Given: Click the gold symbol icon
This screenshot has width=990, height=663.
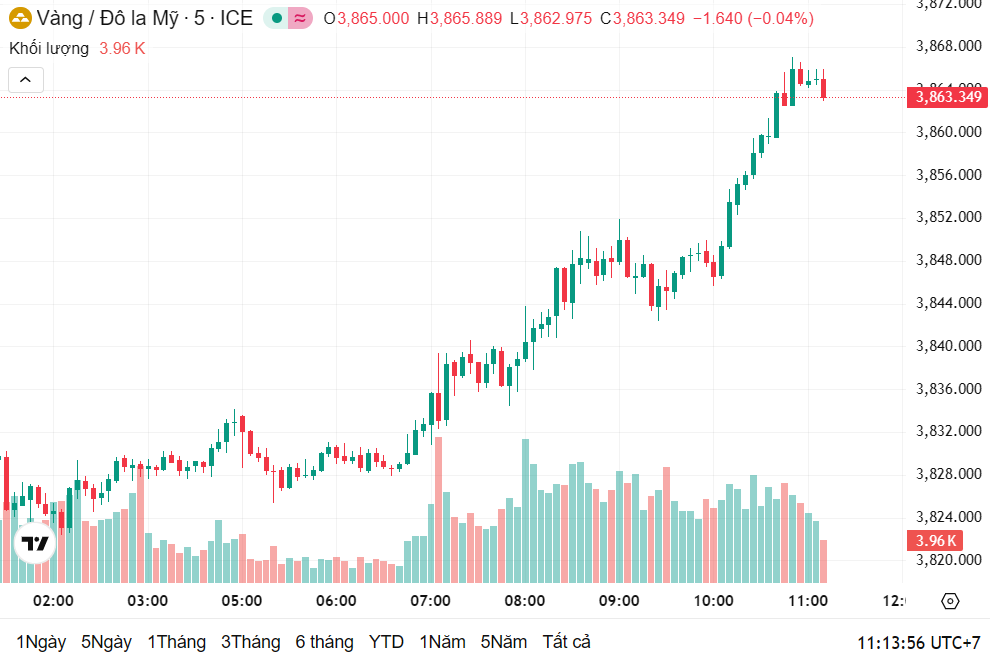Looking at the screenshot, I should click(20, 18).
